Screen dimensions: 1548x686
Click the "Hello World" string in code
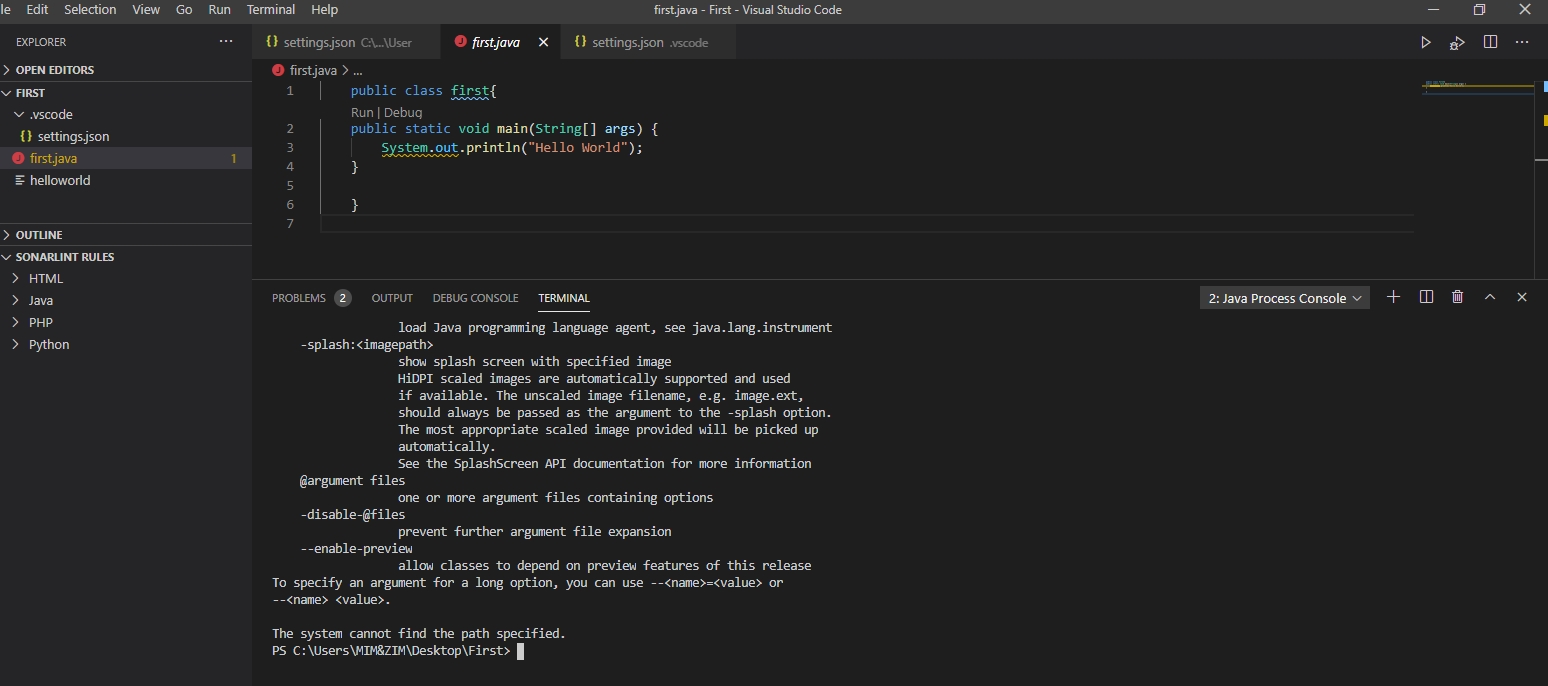pos(581,147)
